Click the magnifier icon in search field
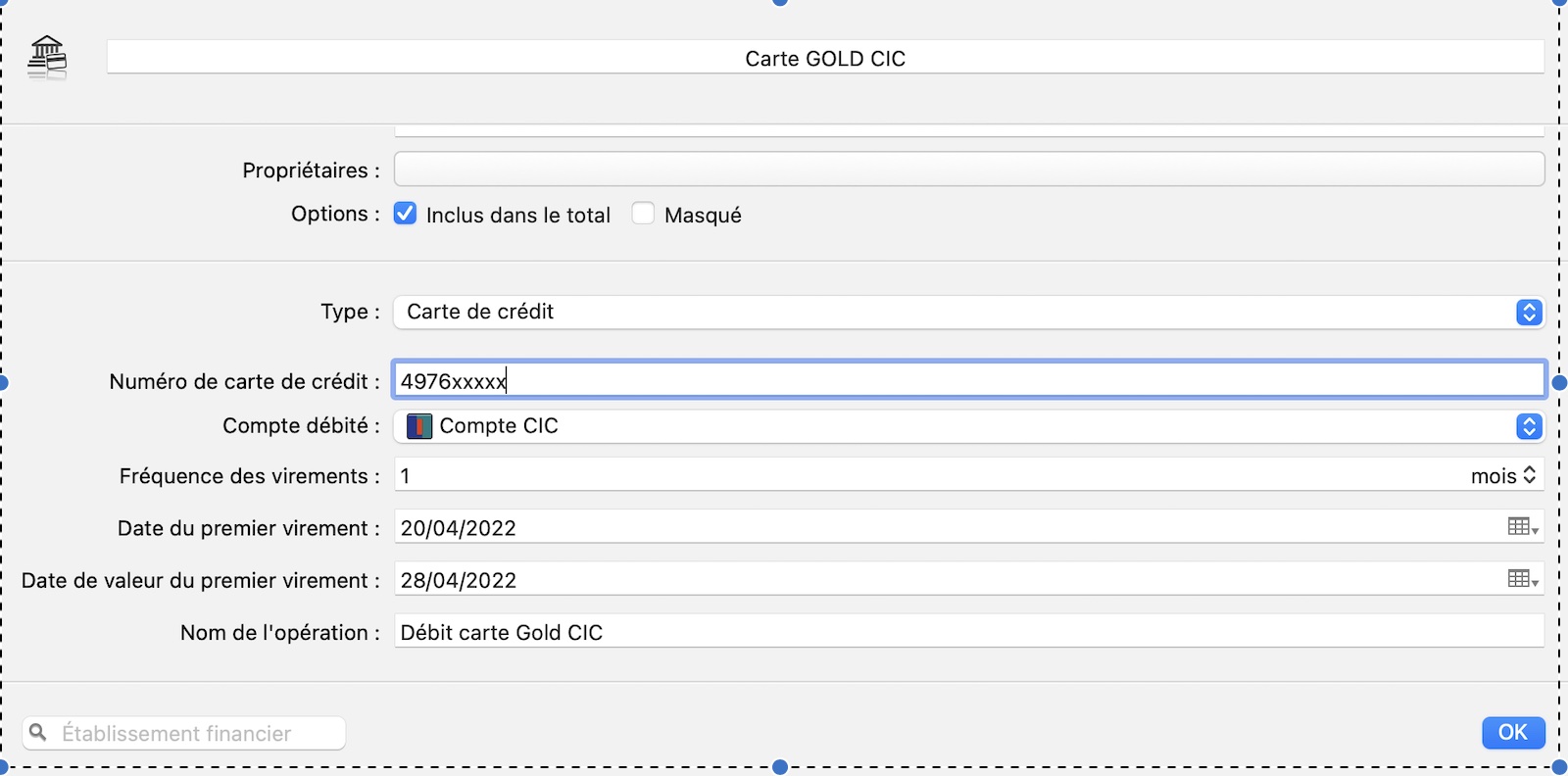This screenshot has width=1568, height=776. (38, 732)
